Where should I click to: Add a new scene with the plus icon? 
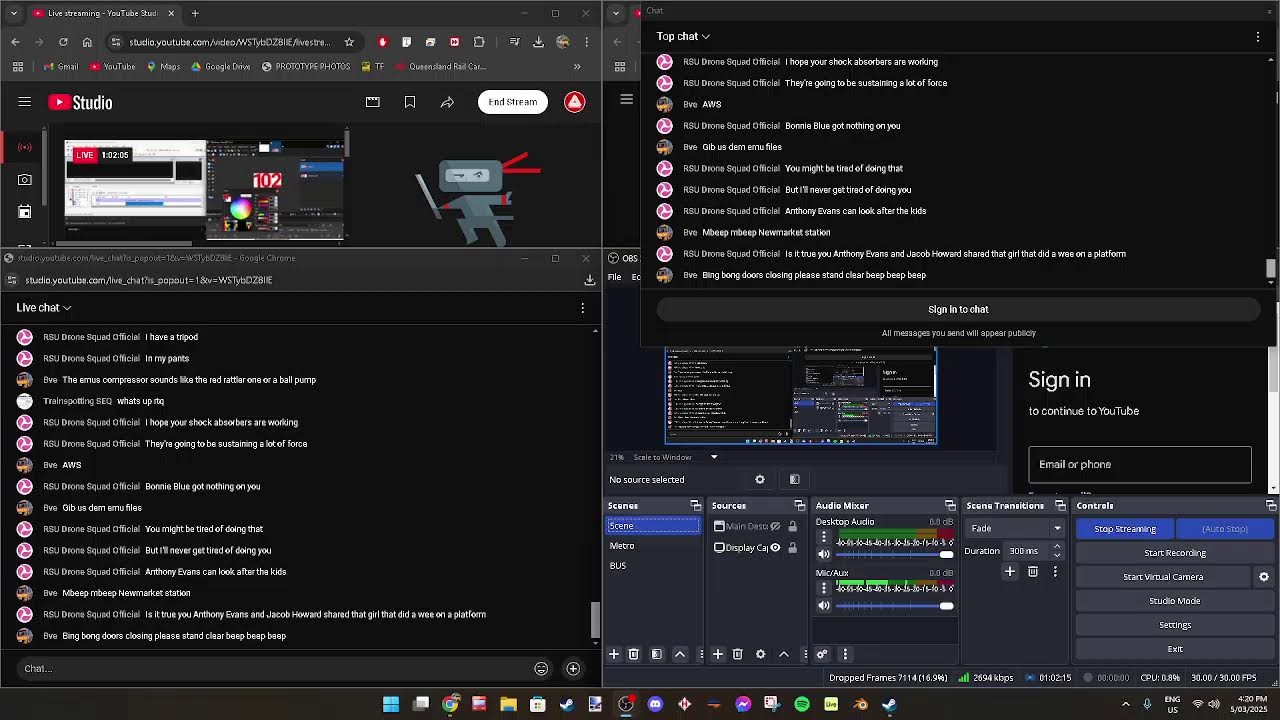(614, 654)
